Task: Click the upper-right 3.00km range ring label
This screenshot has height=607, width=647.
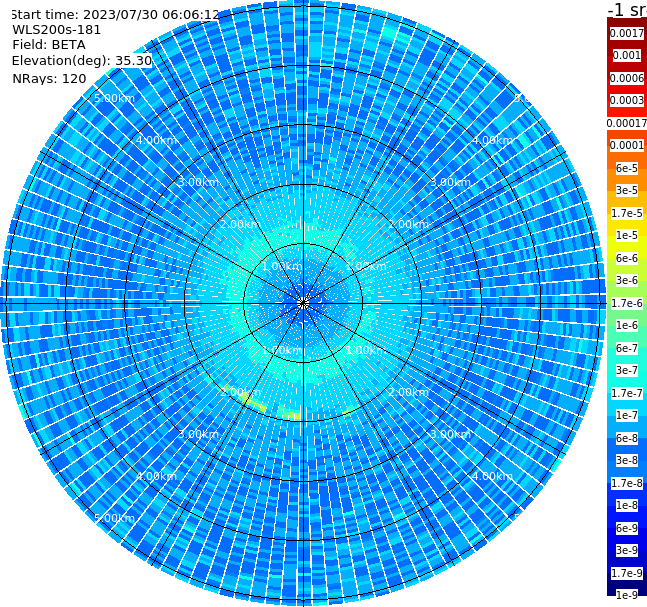Action: [451, 182]
